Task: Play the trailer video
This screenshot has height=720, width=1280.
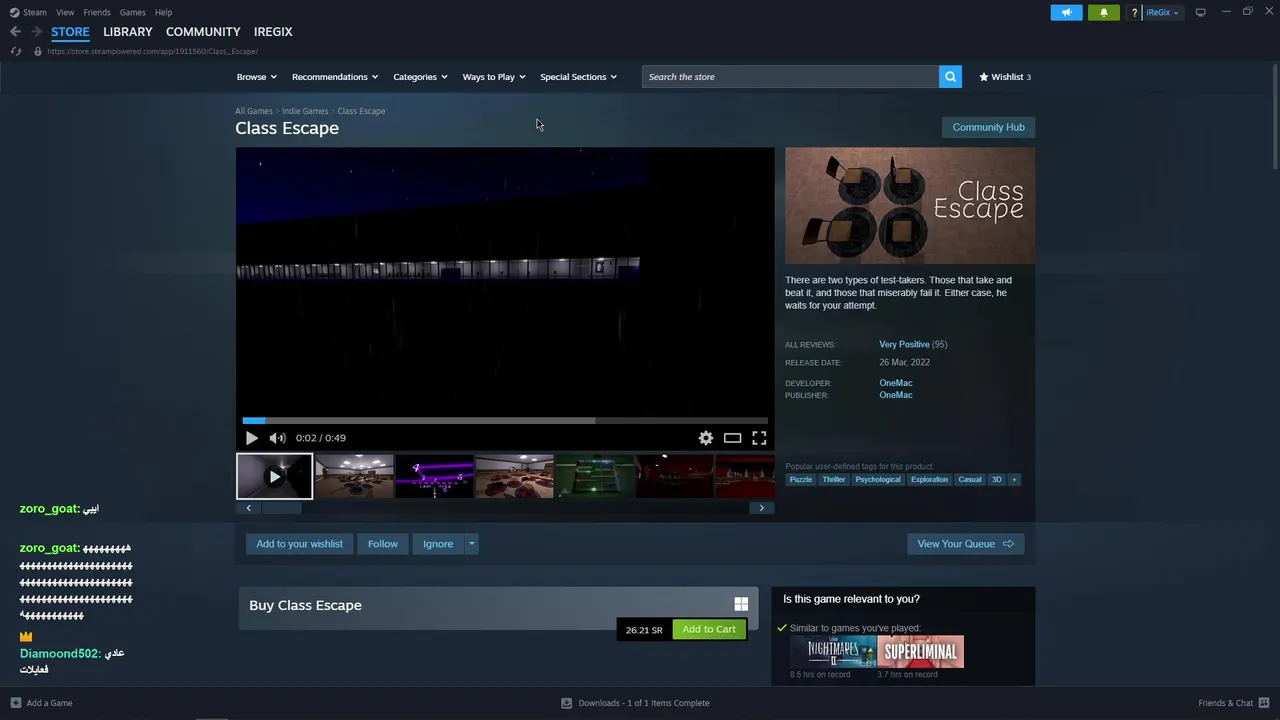Action: (x=251, y=438)
